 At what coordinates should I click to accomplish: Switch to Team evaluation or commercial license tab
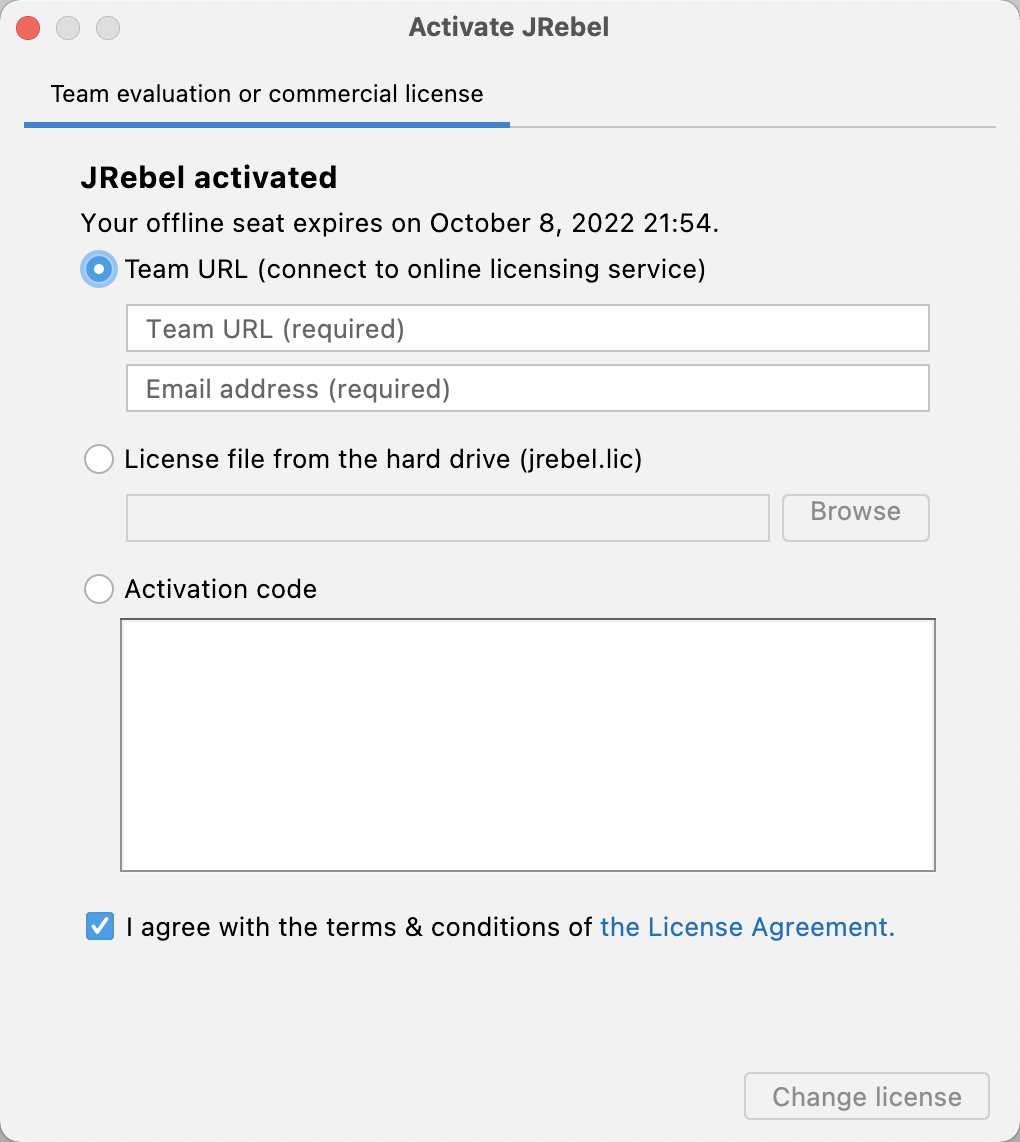click(x=267, y=95)
